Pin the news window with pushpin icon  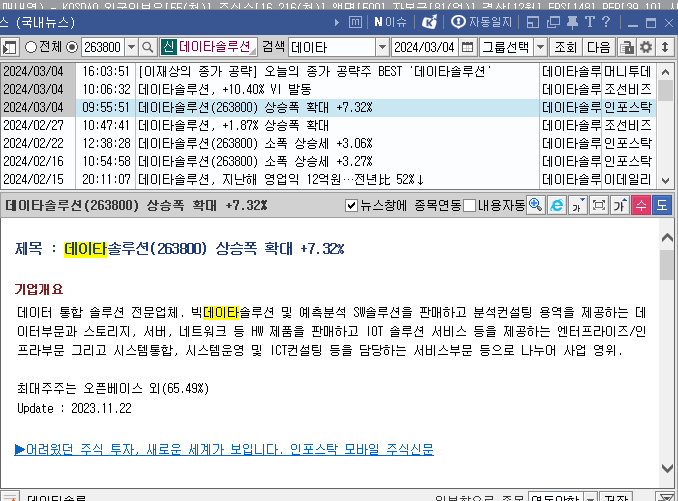pyautogui.click(x=572, y=22)
